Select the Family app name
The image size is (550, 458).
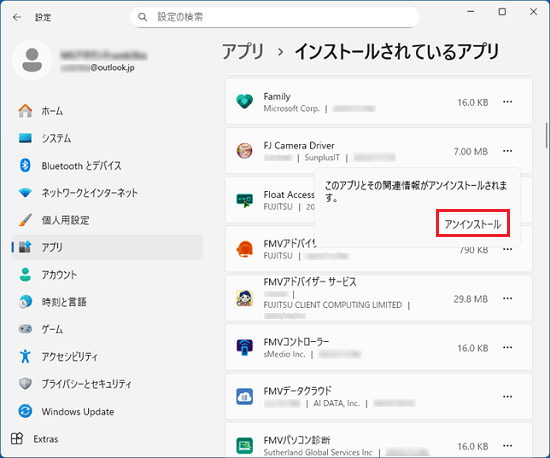tap(277, 96)
